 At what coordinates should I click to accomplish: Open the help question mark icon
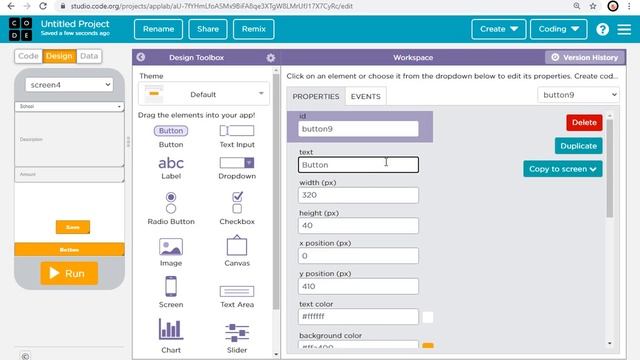click(x=602, y=29)
